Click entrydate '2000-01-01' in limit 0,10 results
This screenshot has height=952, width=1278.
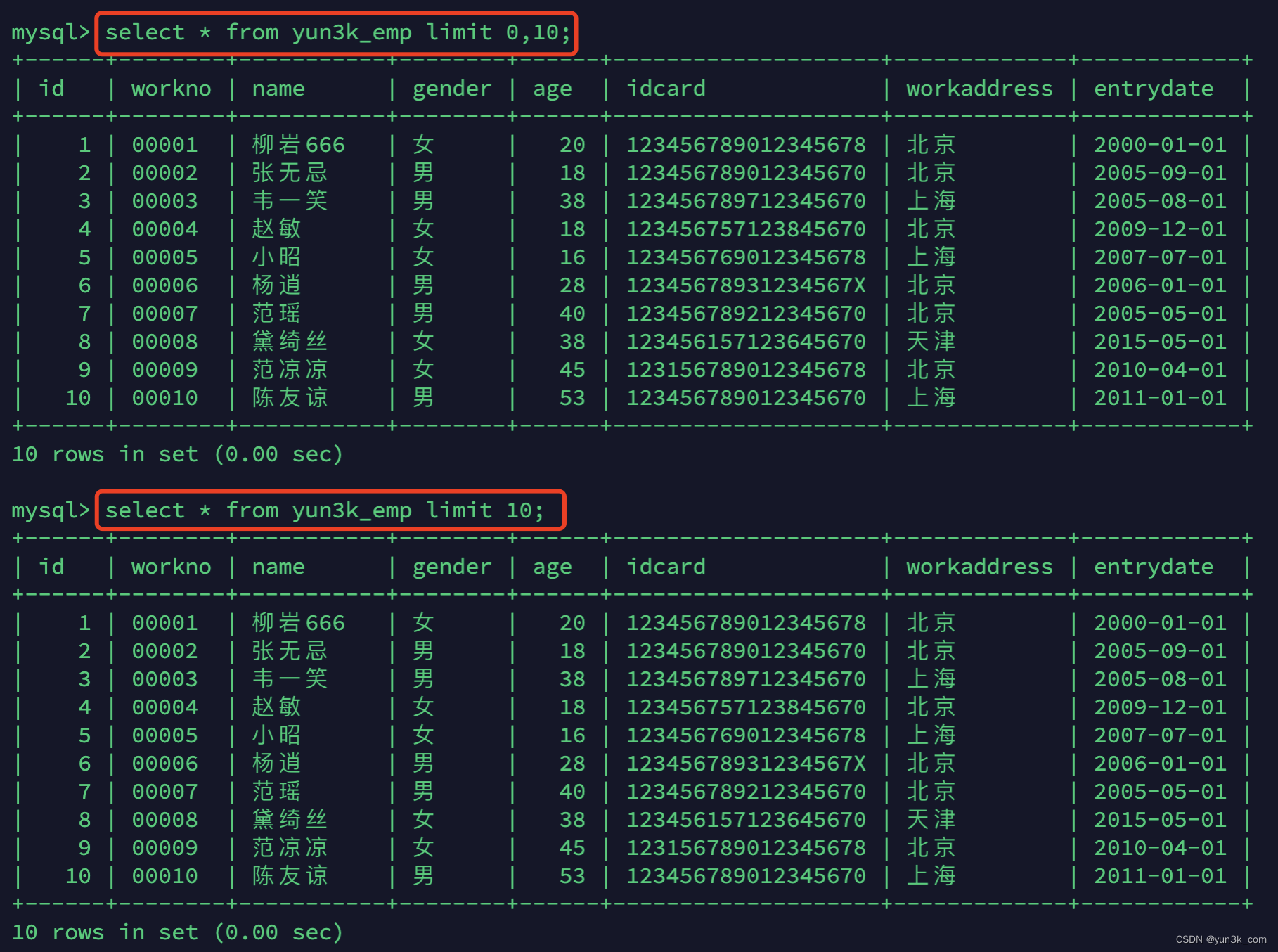tap(1160, 145)
